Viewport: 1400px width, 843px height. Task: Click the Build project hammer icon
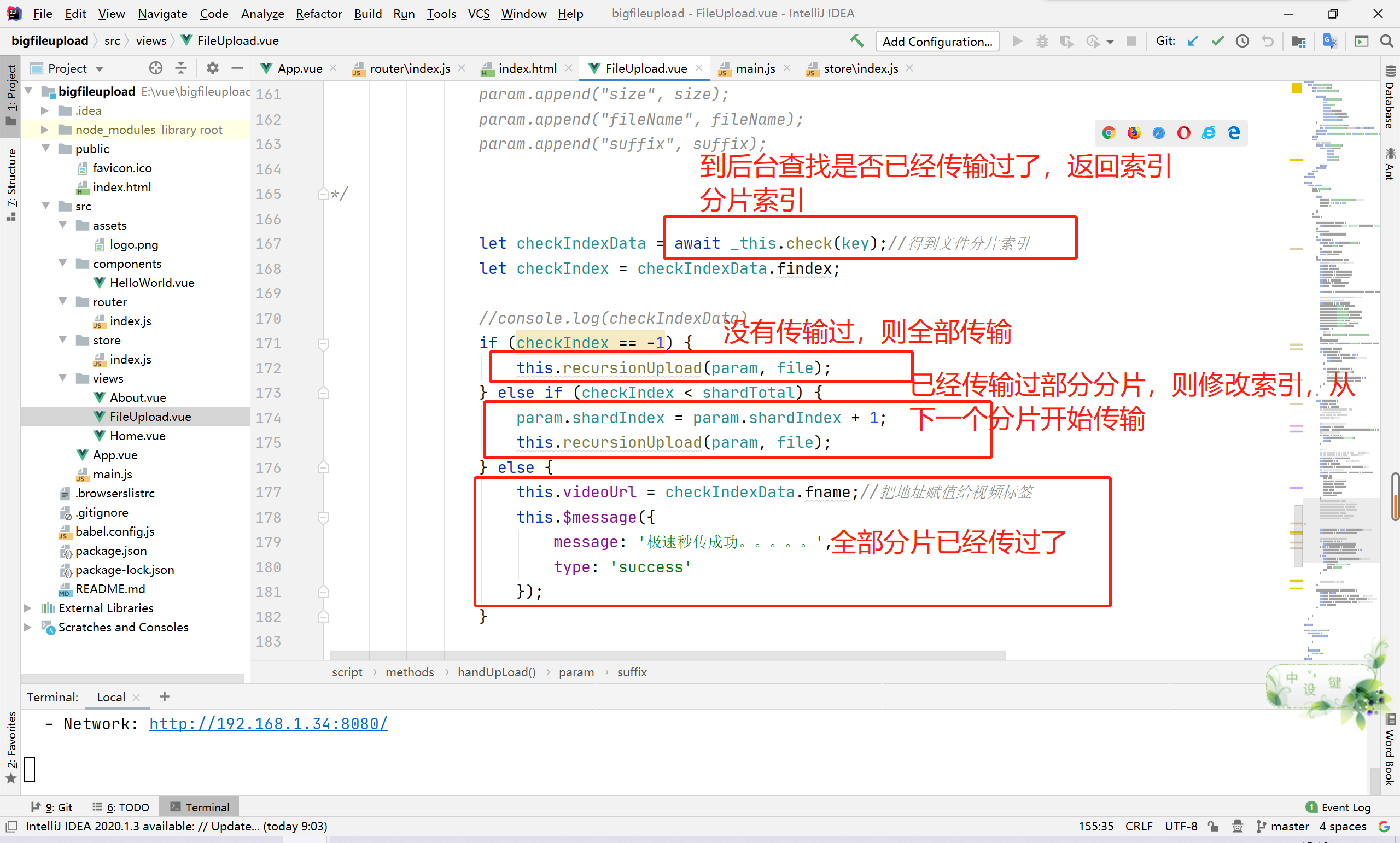[x=856, y=41]
